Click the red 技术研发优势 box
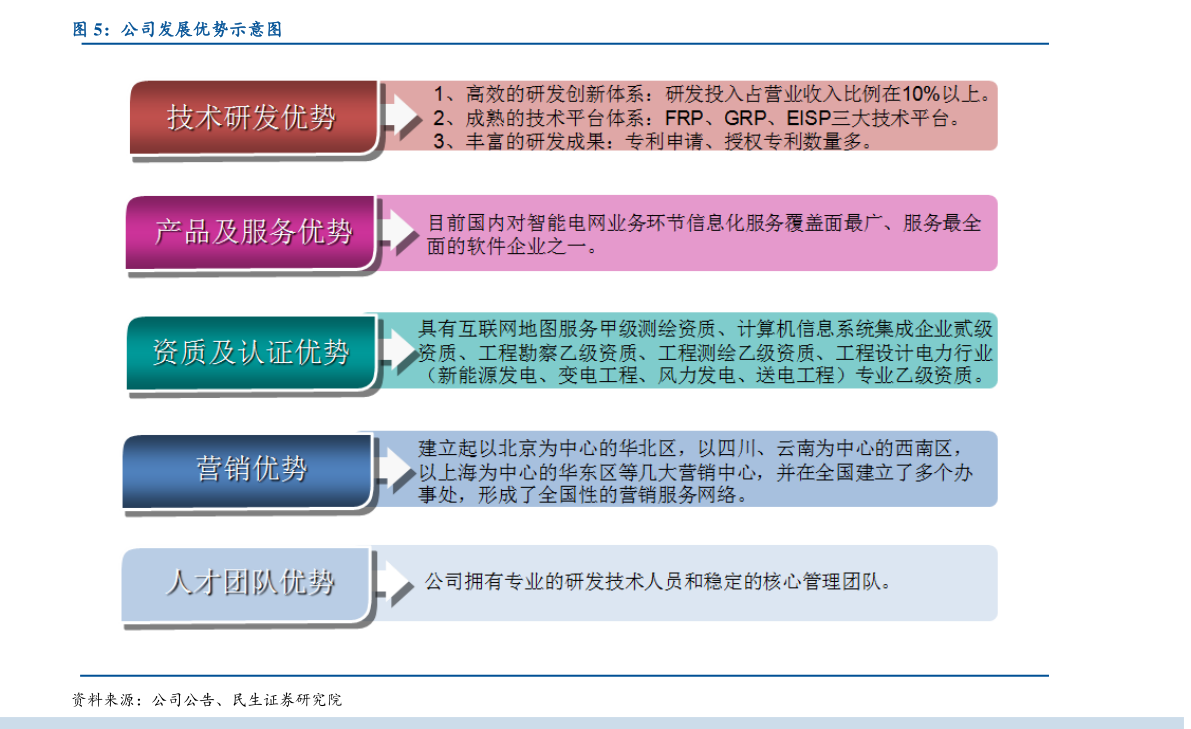 click(x=252, y=117)
